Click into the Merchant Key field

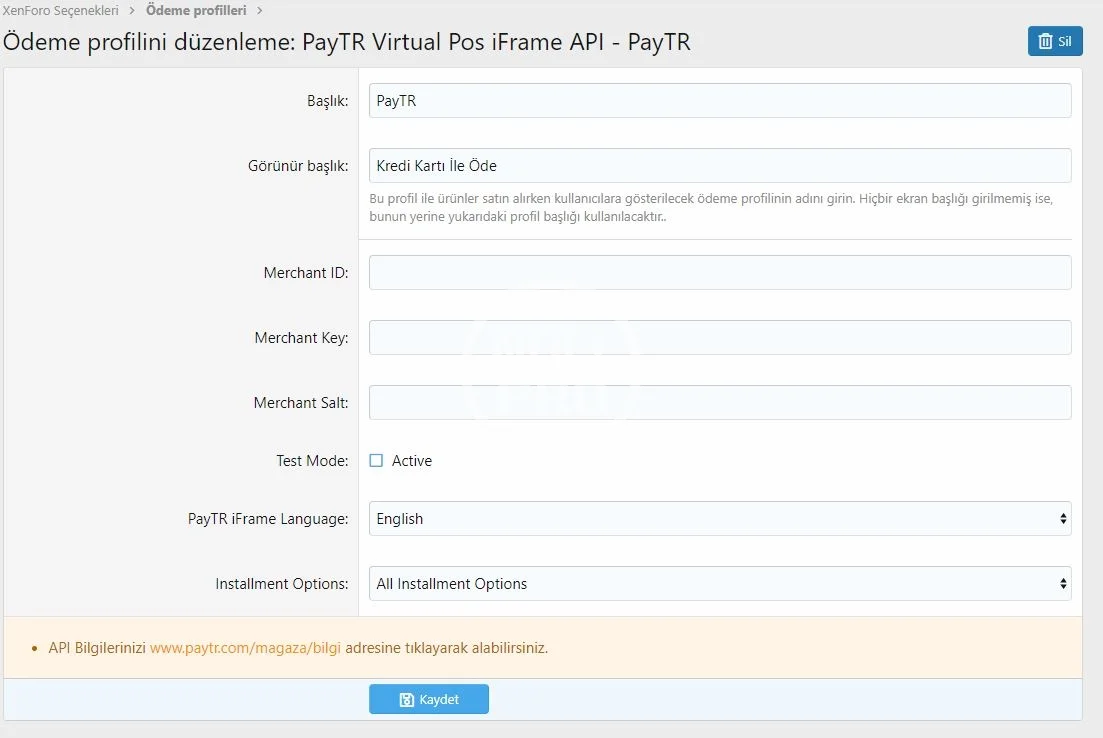click(x=719, y=338)
